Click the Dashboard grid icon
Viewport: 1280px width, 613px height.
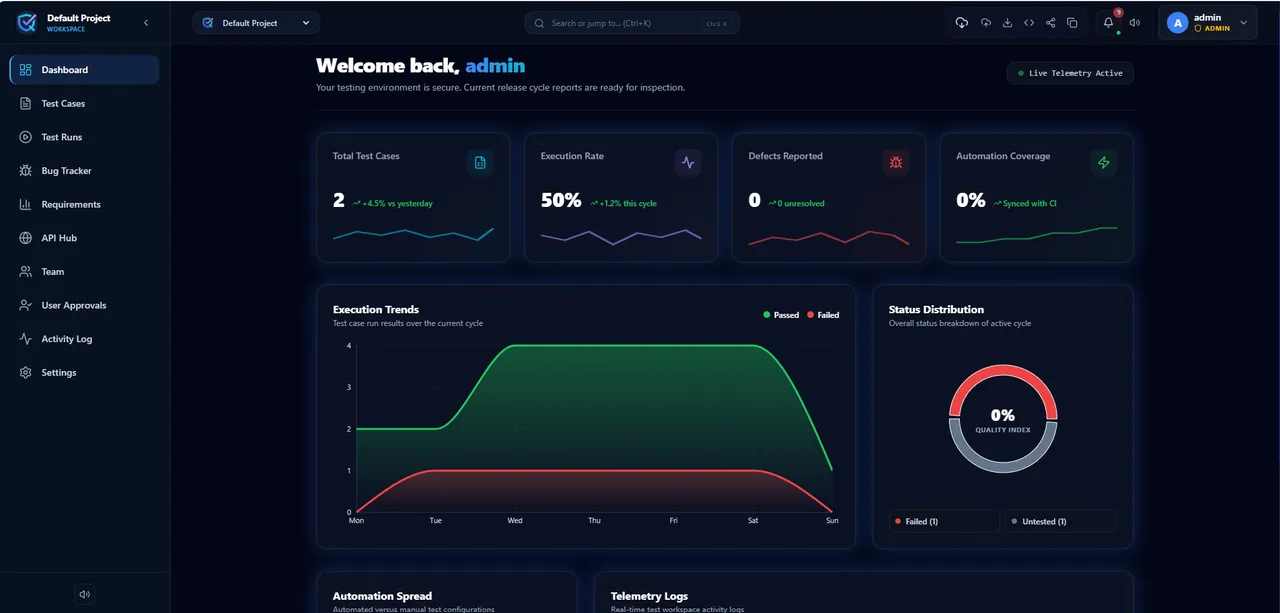point(26,70)
